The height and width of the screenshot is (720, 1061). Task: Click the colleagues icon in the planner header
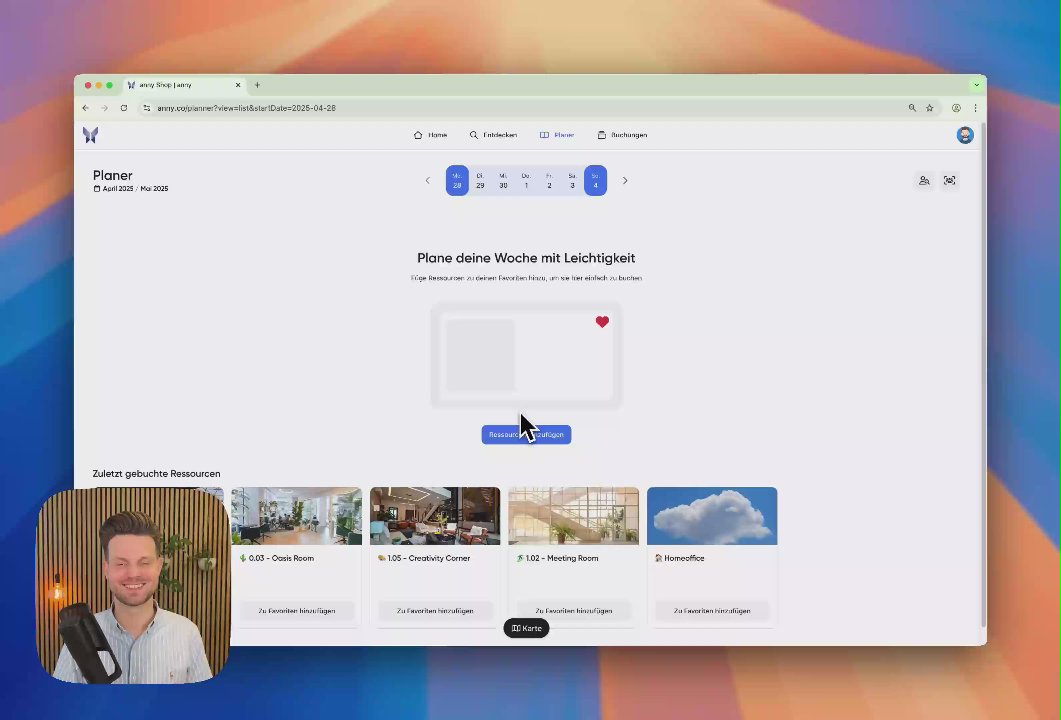tap(924, 181)
